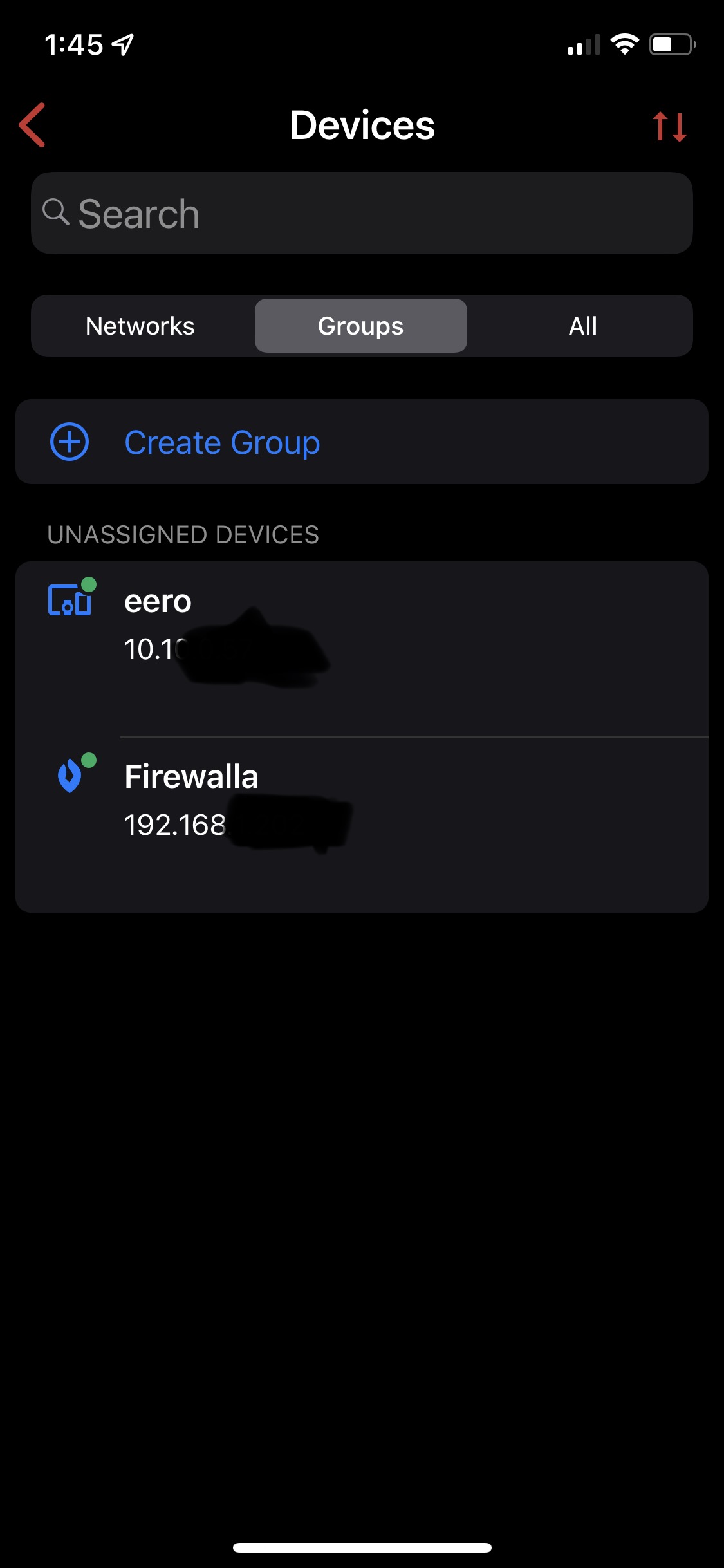
Task: Switch to the Networks tab
Action: 140,326
